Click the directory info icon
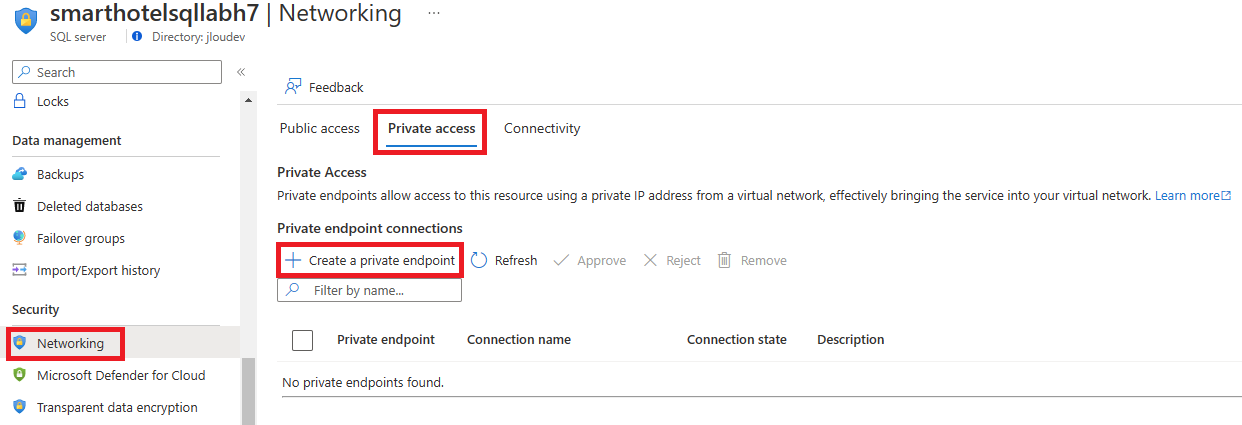The height and width of the screenshot is (425, 1242). point(137,36)
